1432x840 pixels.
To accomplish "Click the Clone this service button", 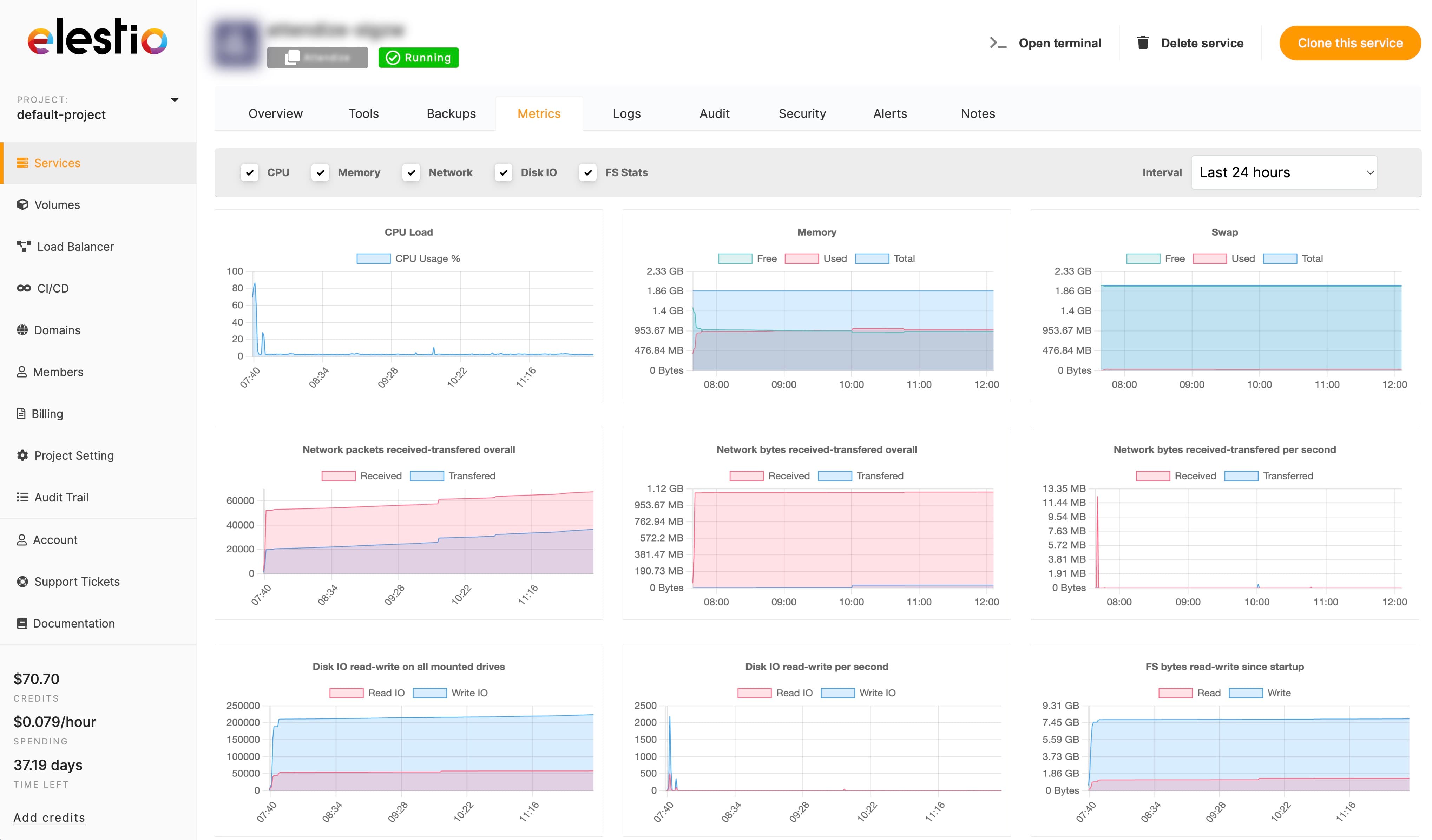I will 1349,42.
